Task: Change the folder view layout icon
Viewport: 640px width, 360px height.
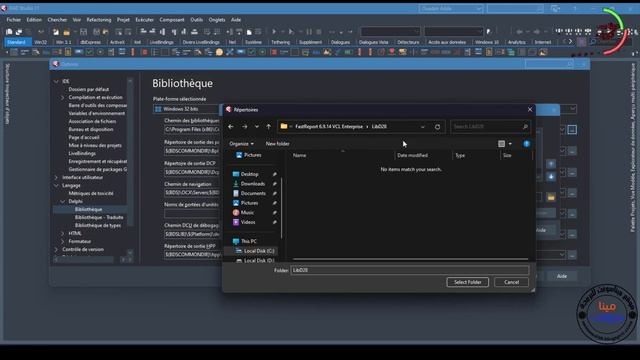Action: click(502, 144)
